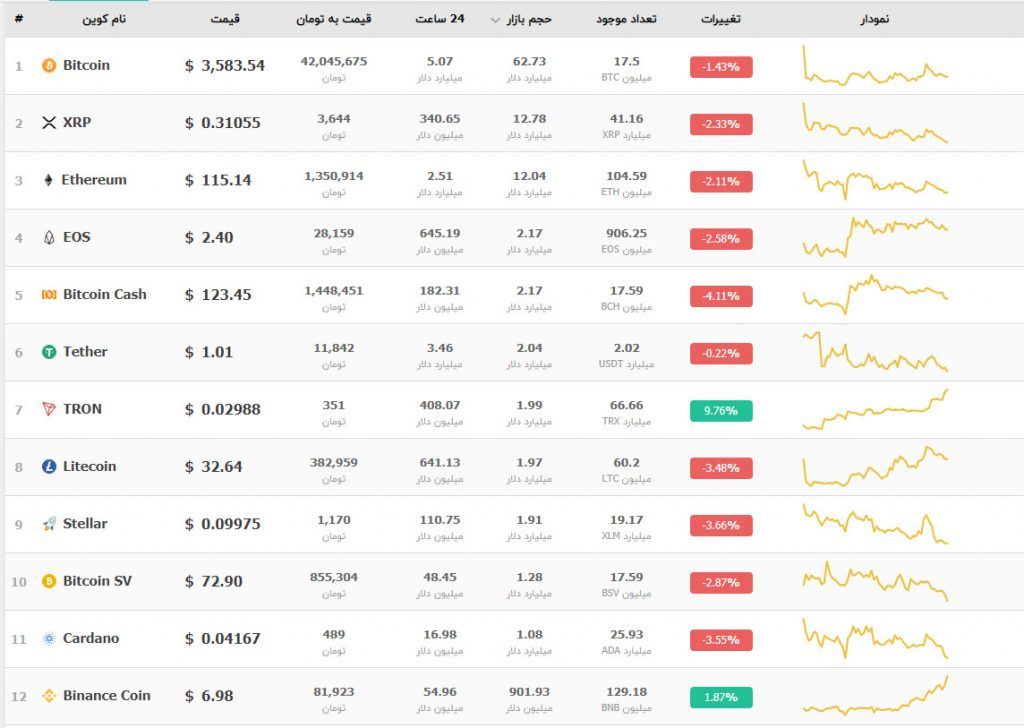Sort by market cap dropdown arrow
Image resolution: width=1024 pixels, height=728 pixels.
(x=495, y=20)
